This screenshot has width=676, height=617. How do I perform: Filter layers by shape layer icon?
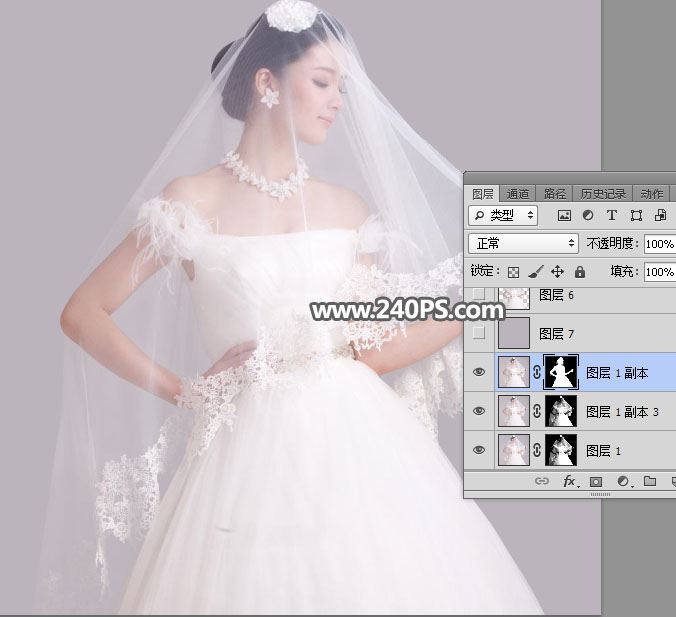coord(636,215)
